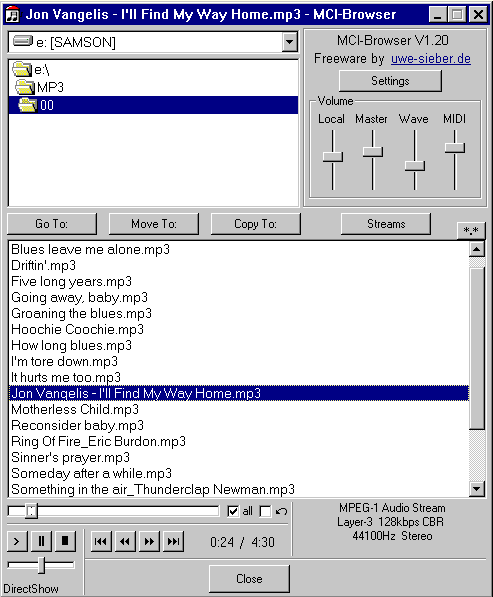Open the Streams button
The width and height of the screenshot is (493, 597).
click(x=386, y=223)
